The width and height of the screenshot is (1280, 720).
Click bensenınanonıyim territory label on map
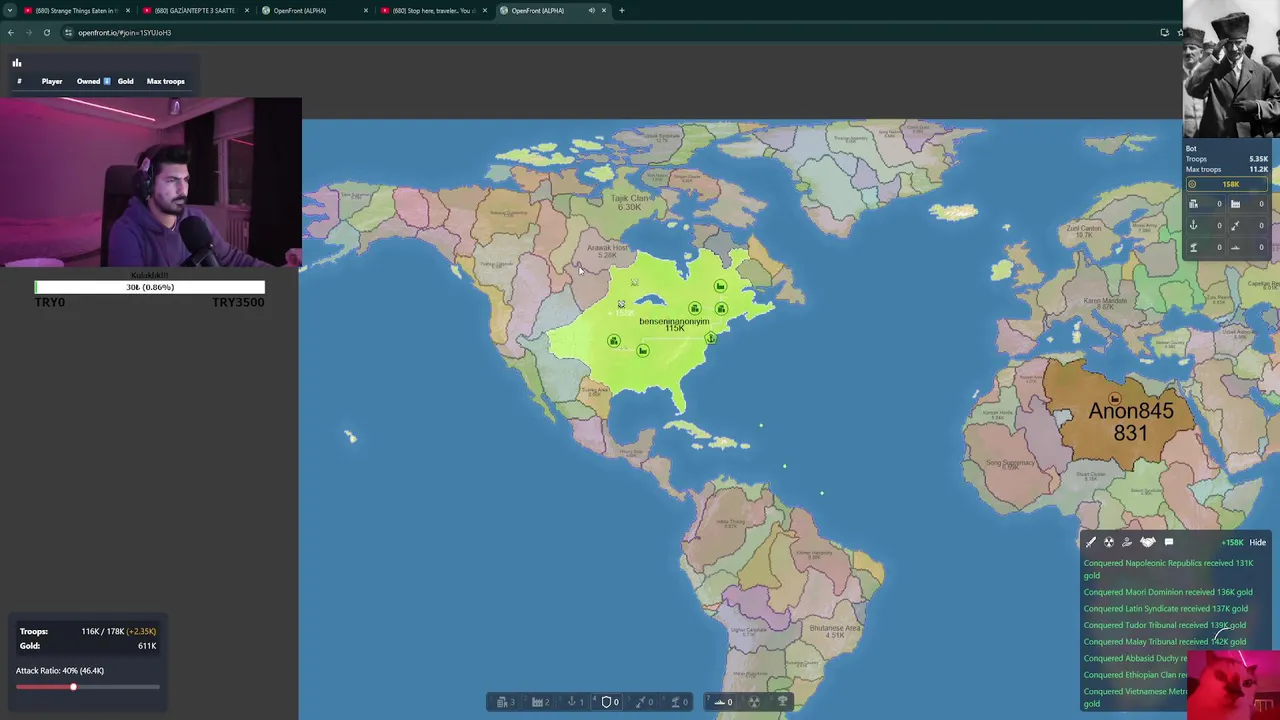coord(674,321)
